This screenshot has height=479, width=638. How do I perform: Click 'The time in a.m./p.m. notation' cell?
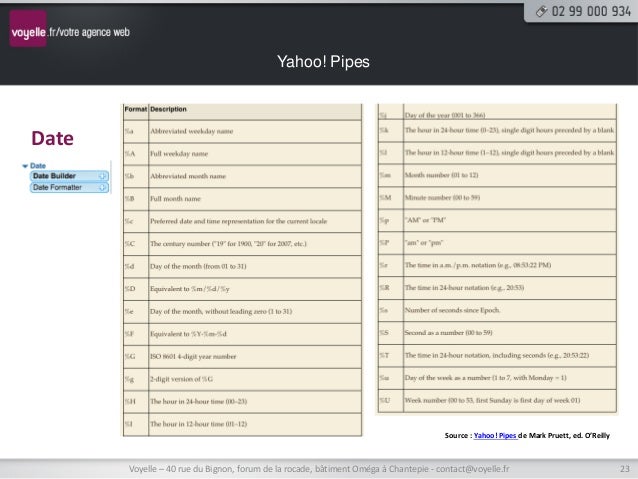pyautogui.click(x=510, y=265)
